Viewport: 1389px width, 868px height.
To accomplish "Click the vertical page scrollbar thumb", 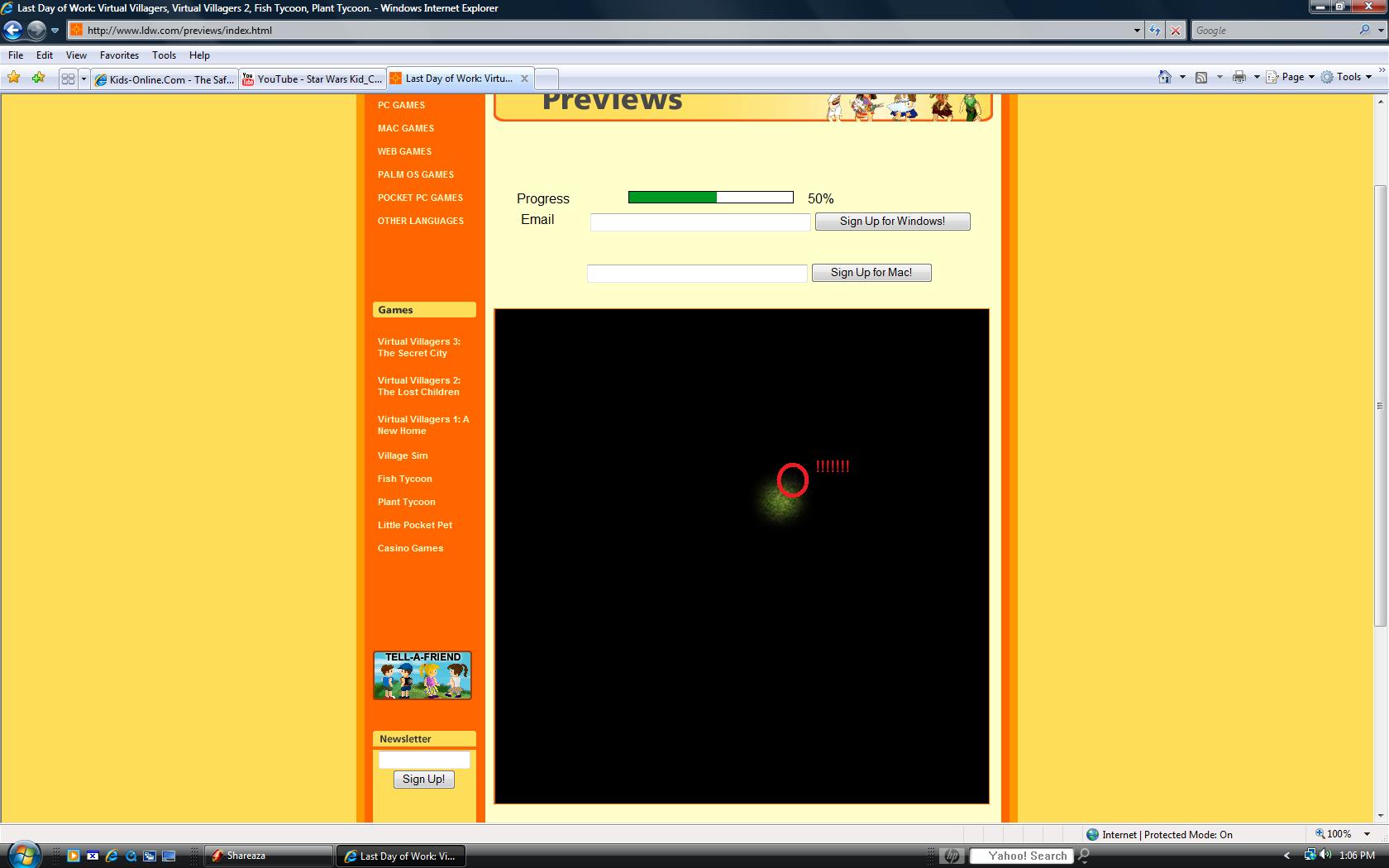I will pyautogui.click(x=1379, y=406).
